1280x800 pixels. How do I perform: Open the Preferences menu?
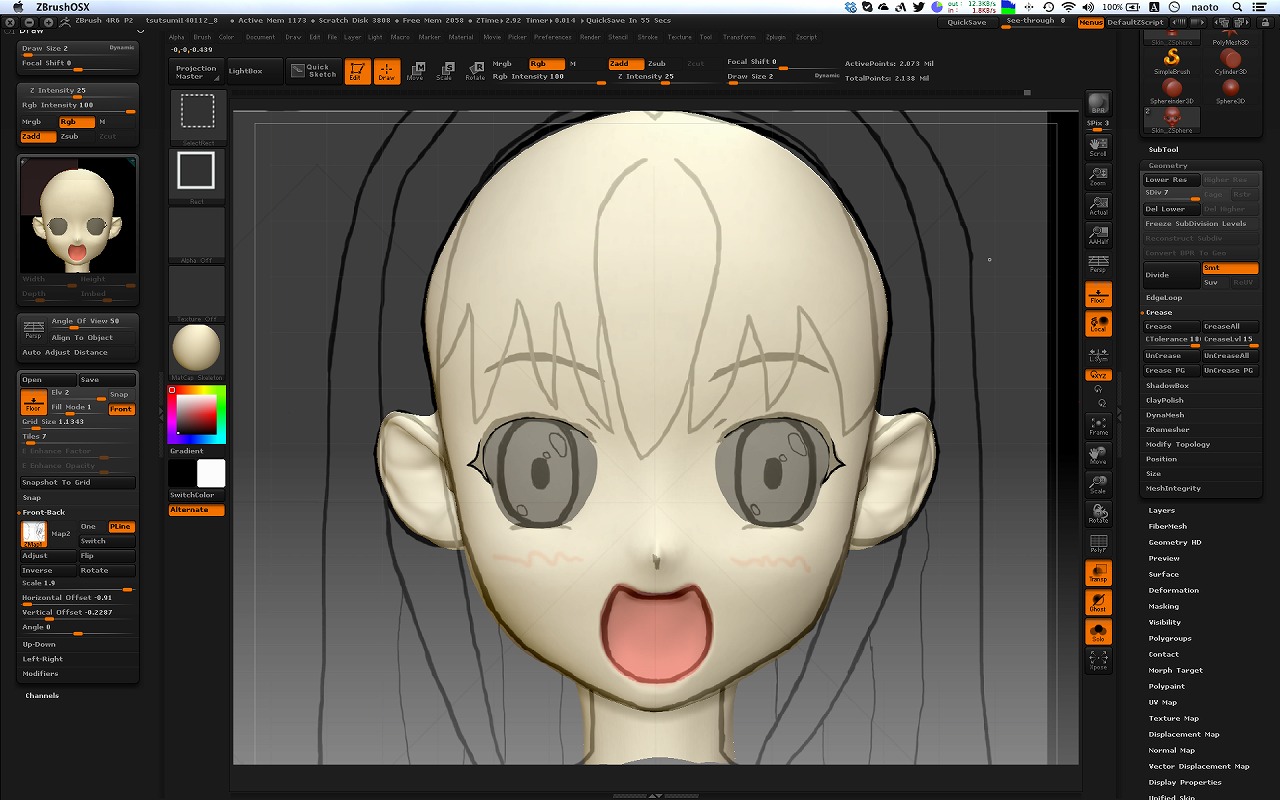coord(553,37)
